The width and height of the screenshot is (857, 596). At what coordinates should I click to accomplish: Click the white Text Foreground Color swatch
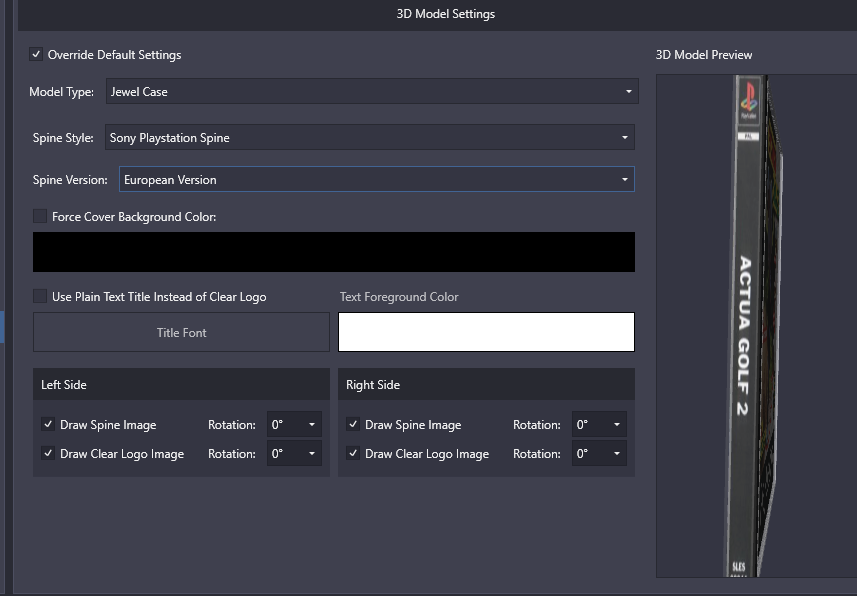coord(486,332)
